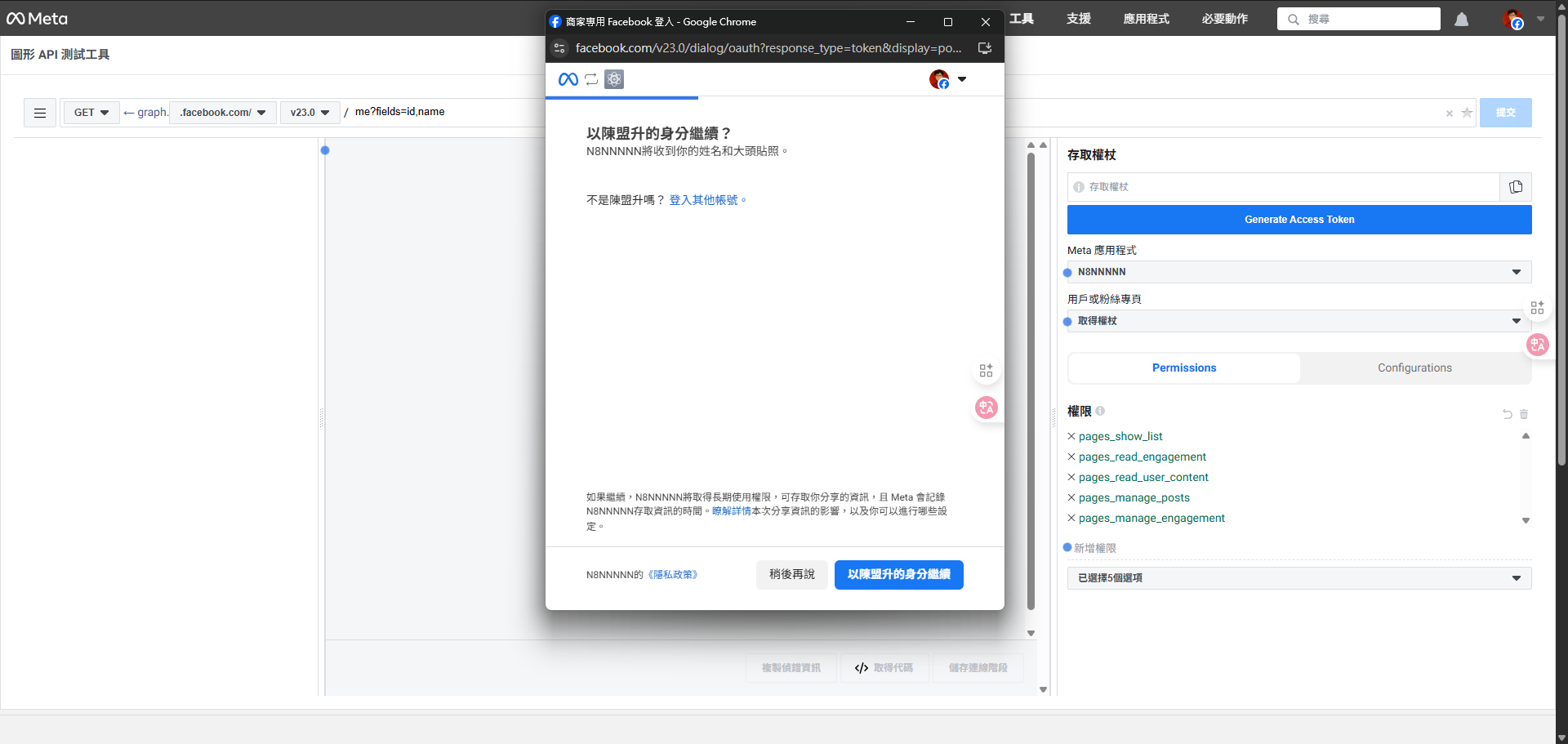
Task: Remove the pages_show_list permission
Action: (x=1072, y=436)
